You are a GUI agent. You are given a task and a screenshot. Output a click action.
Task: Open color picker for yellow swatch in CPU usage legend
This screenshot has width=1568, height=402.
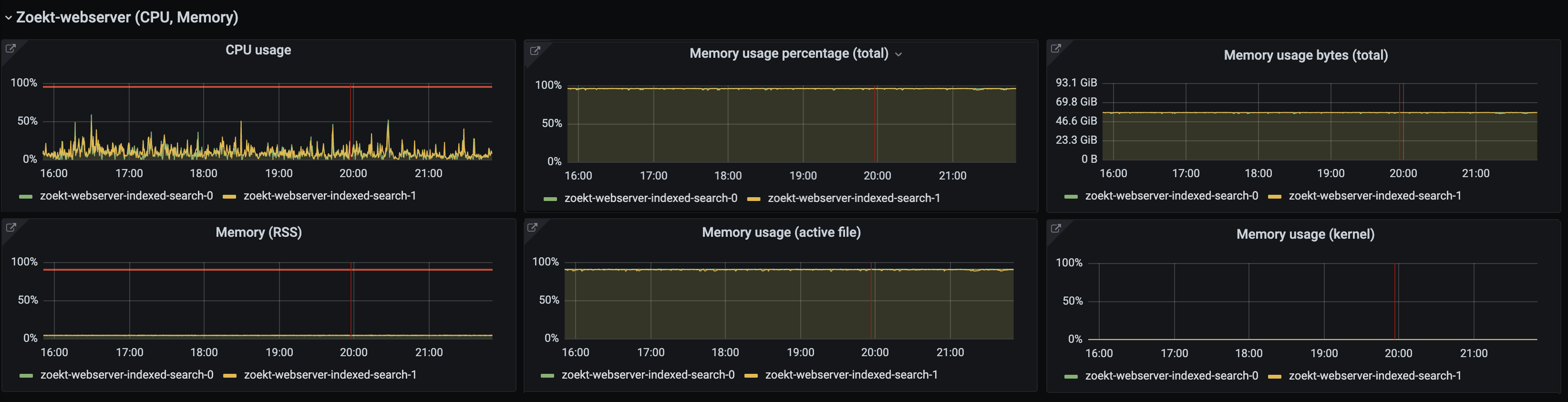click(x=229, y=197)
